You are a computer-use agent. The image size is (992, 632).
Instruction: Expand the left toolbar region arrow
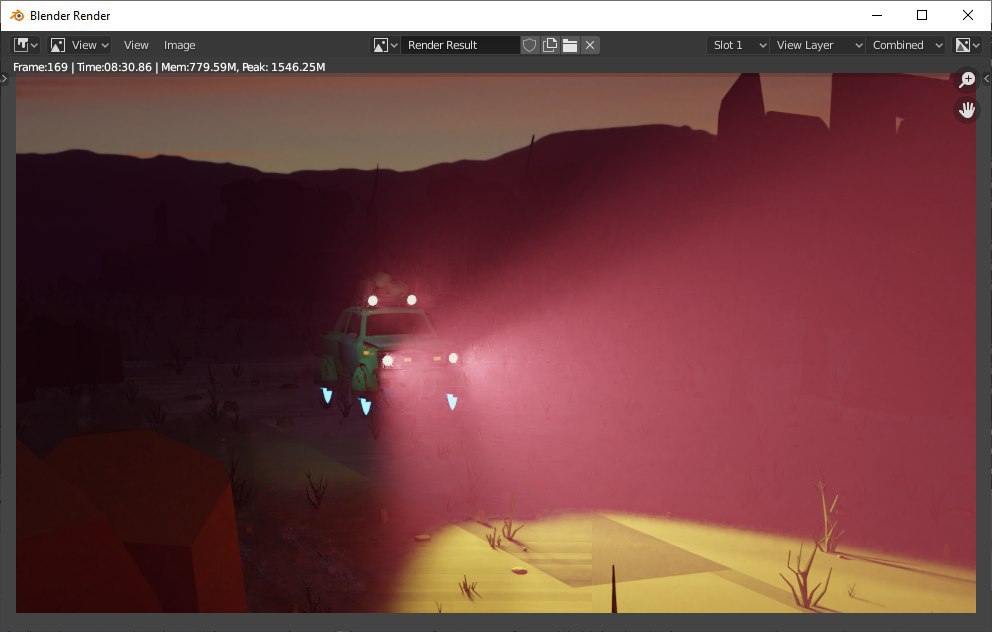pyautogui.click(x=4, y=78)
